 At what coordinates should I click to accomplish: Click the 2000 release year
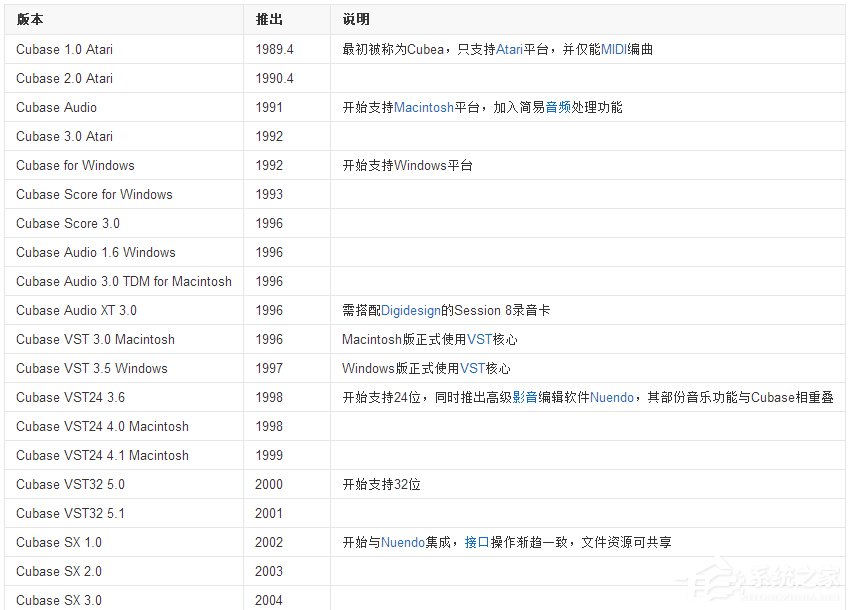pyautogui.click(x=269, y=484)
